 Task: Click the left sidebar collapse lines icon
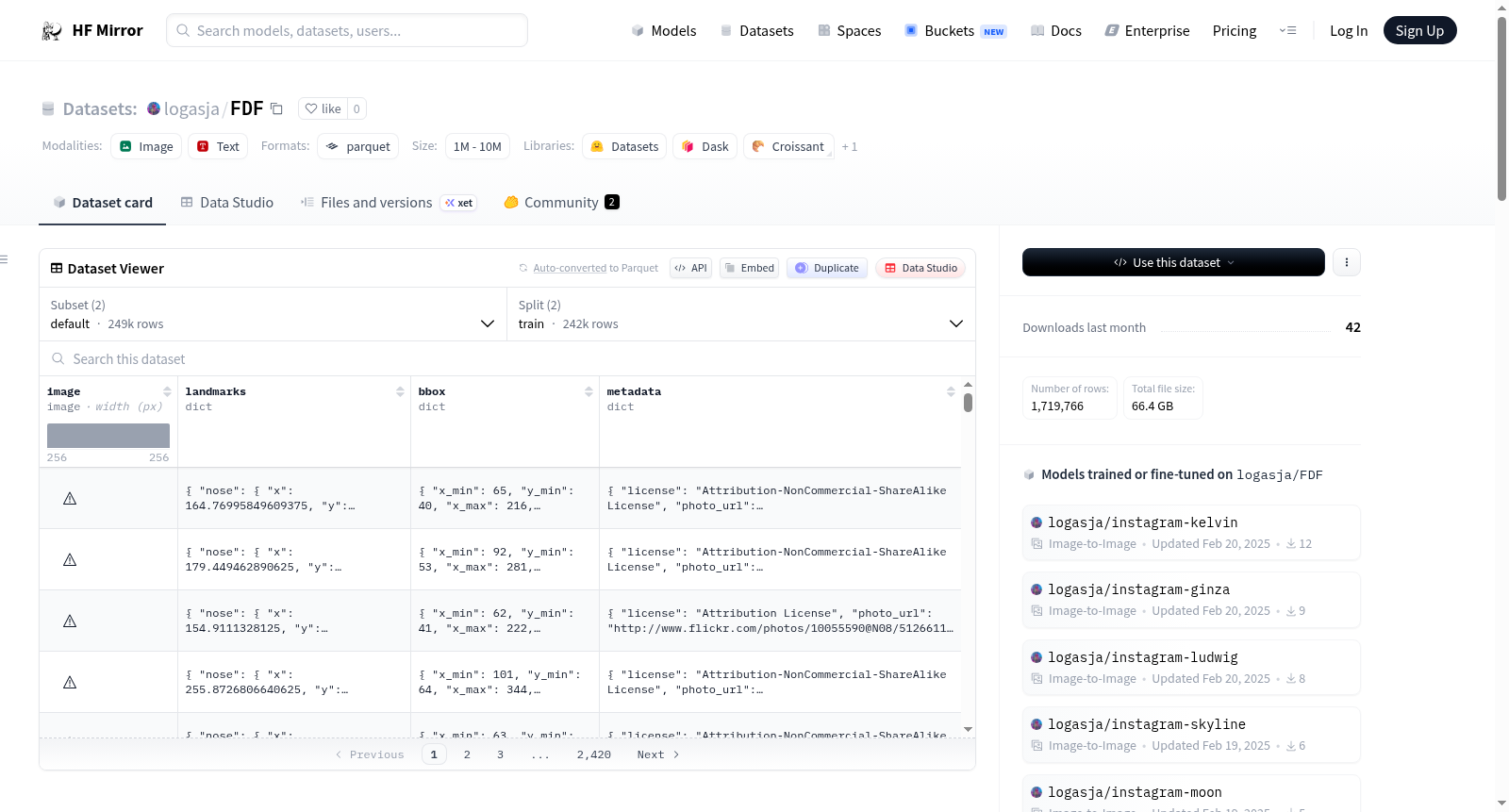tap(5, 259)
